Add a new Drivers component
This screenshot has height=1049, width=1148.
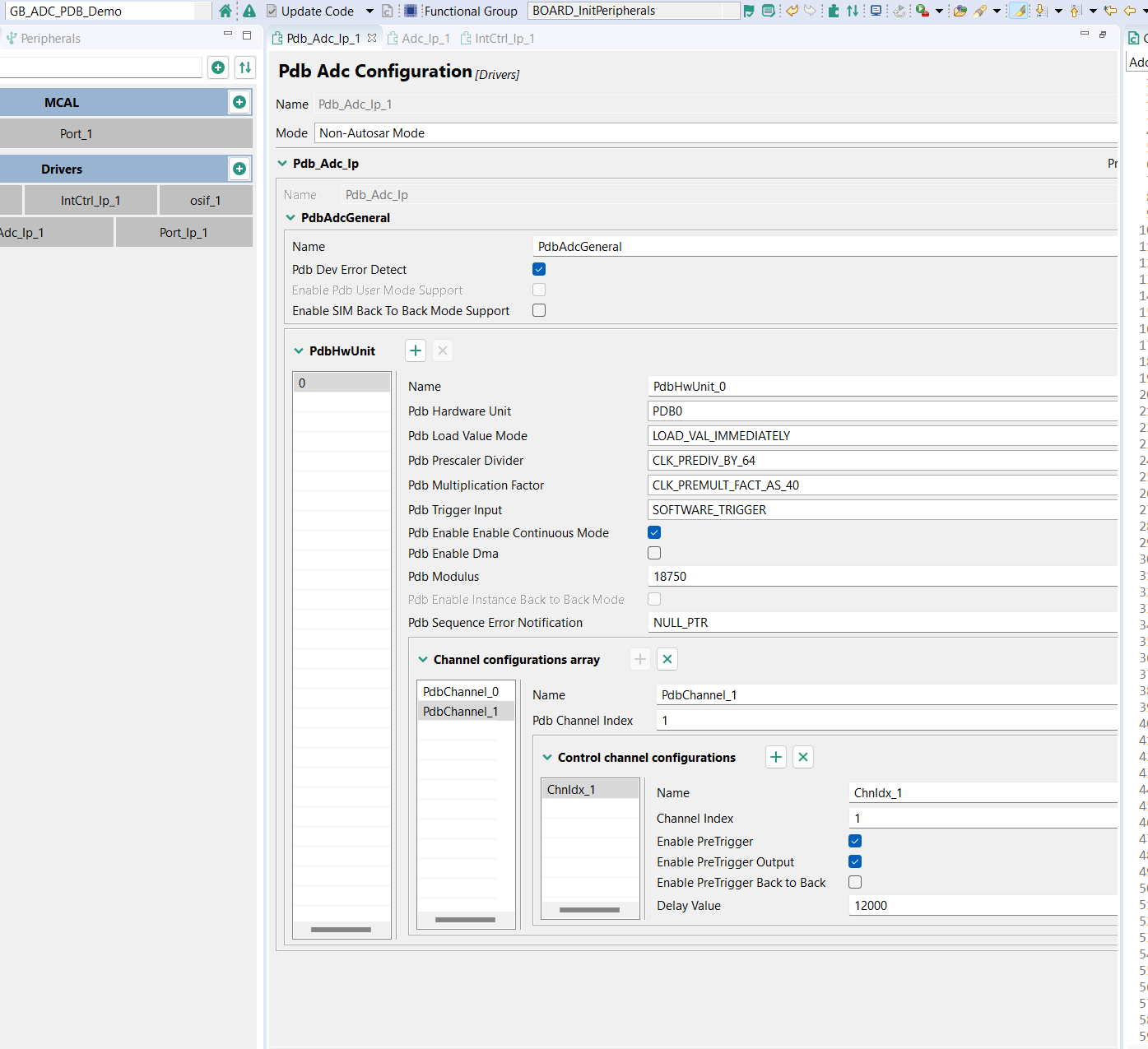239,169
